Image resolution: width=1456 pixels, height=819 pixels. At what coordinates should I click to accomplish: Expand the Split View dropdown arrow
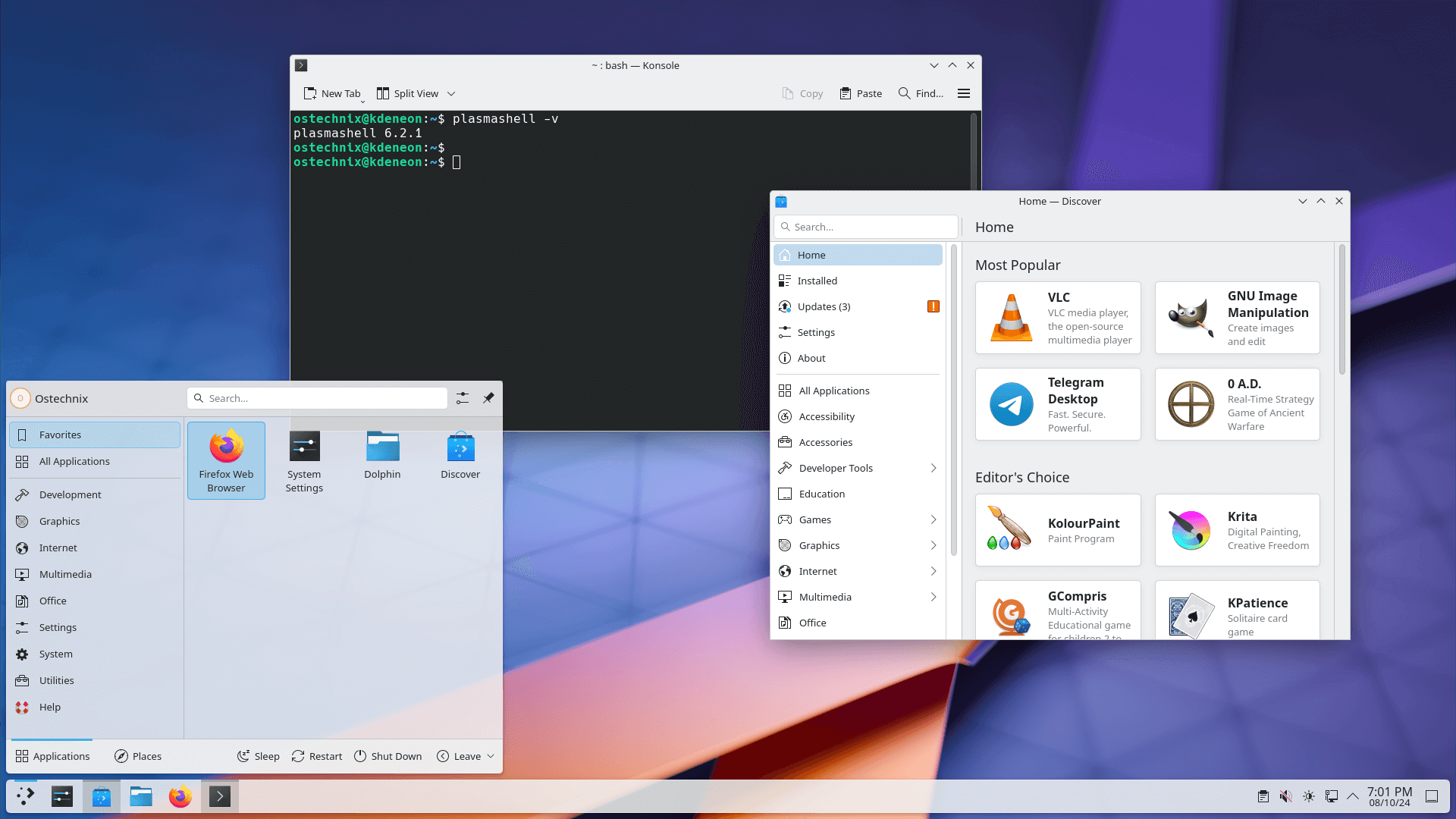click(451, 93)
